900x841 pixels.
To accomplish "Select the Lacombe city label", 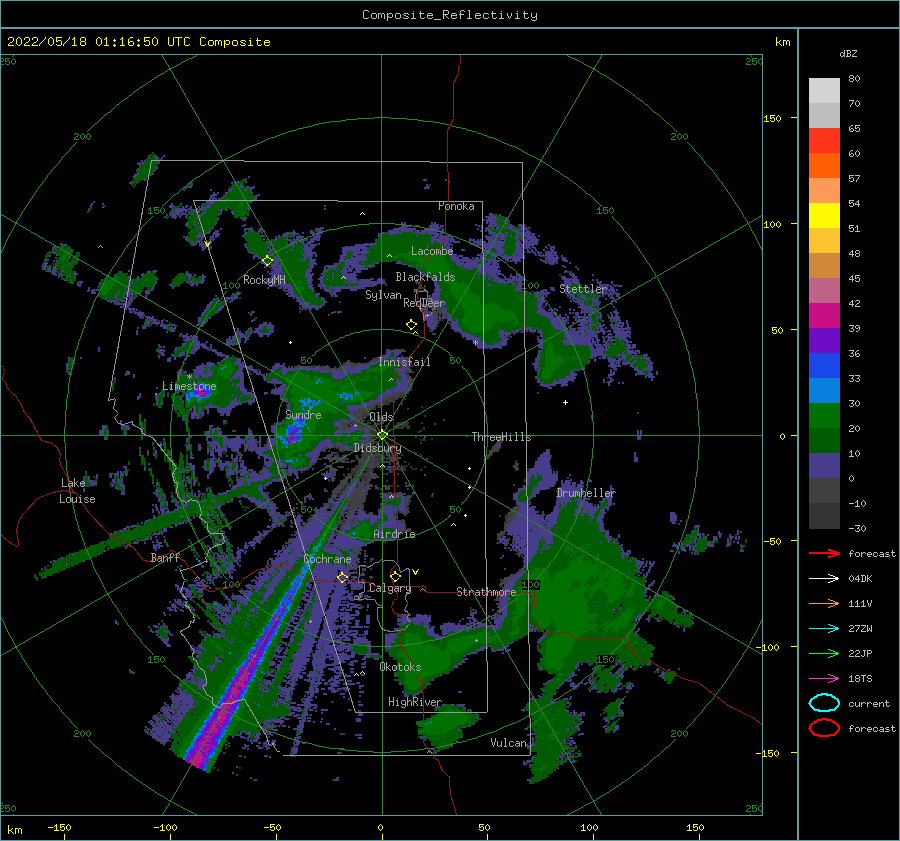I will tap(432, 251).
